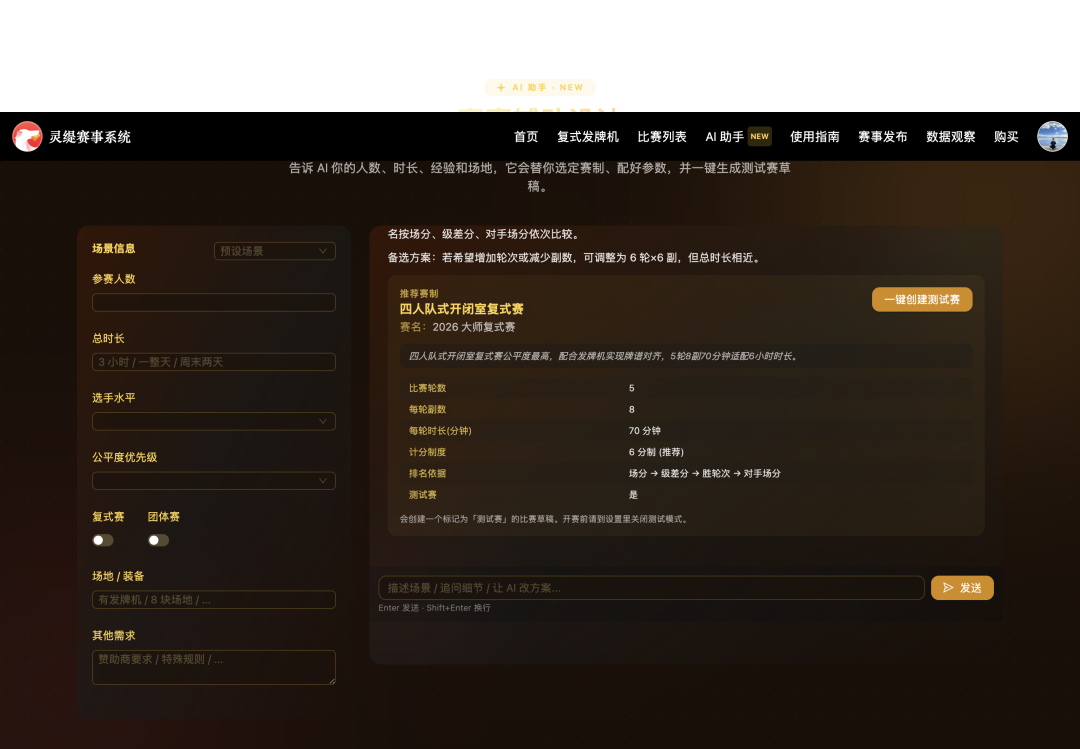Click the NEW badge beside AI 助手
The image size is (1080, 749).
point(759,136)
